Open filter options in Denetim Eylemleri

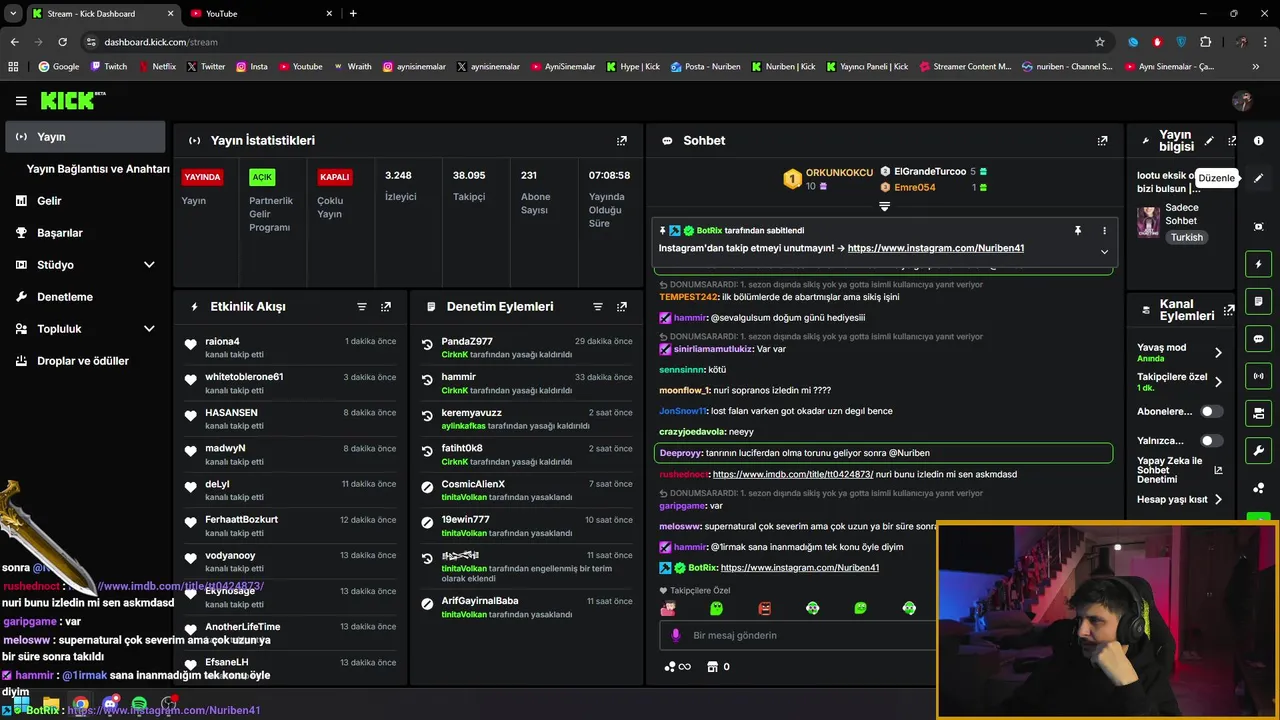pyautogui.click(x=598, y=307)
